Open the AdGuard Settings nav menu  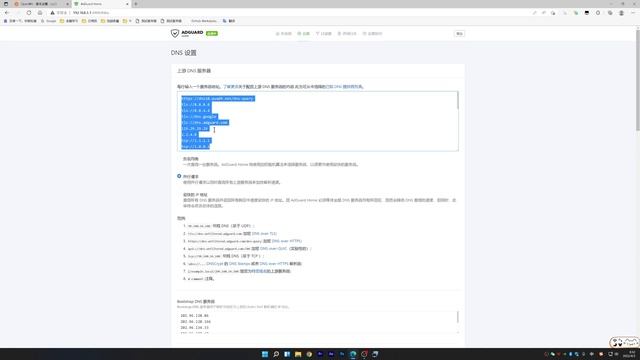304,33
